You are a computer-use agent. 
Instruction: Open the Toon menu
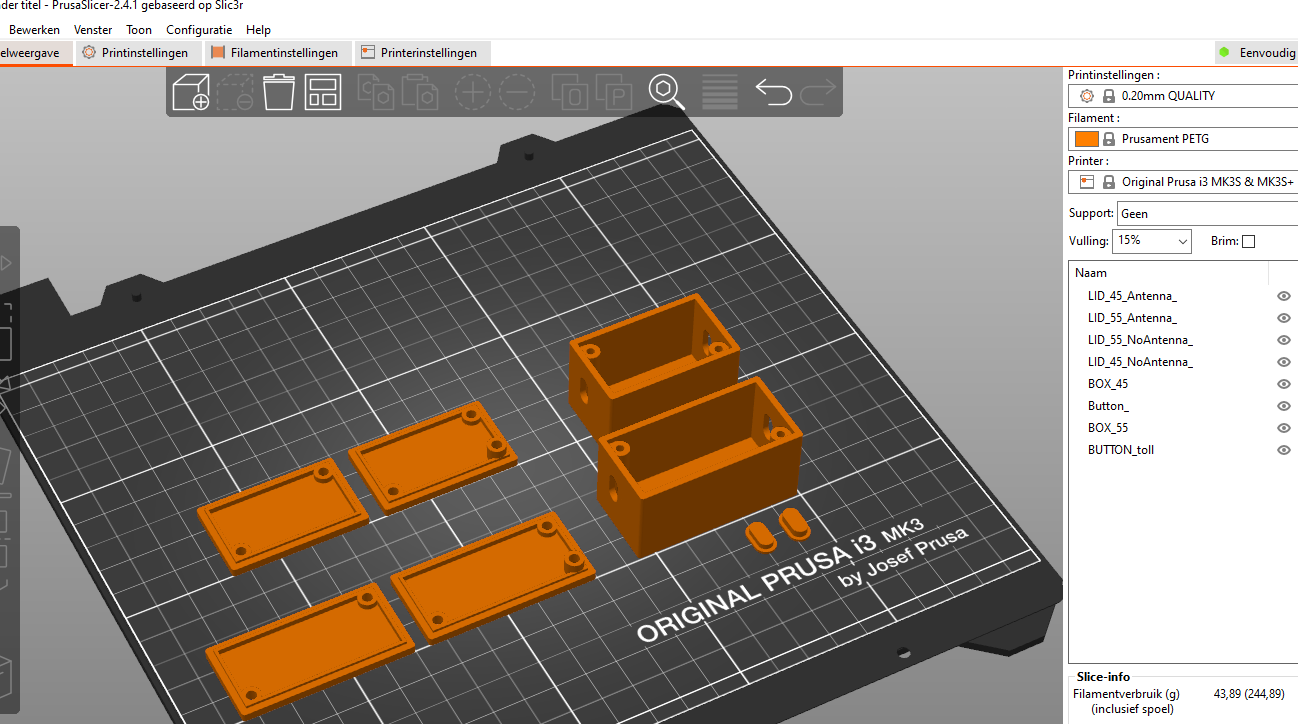139,30
